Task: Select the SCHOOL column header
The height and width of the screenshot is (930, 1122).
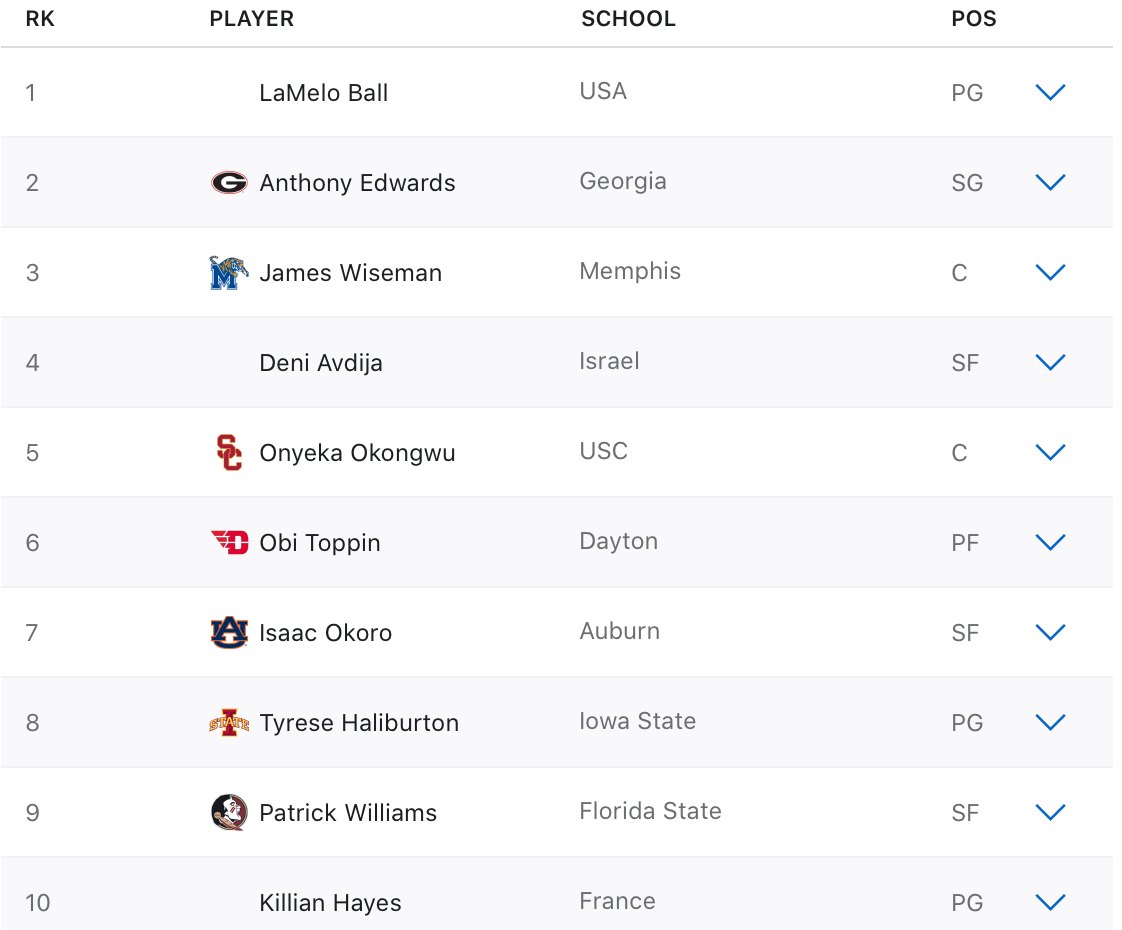Action: point(628,19)
